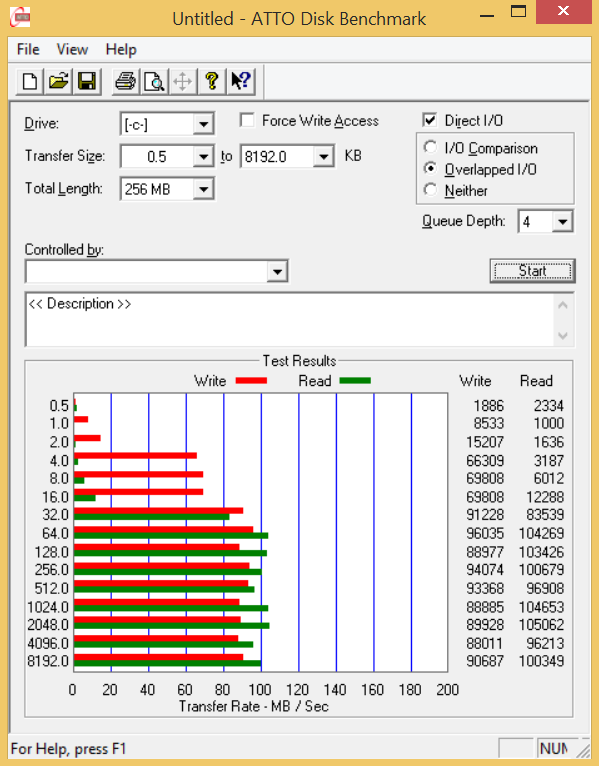Open Print Preview from the toolbar
The height and width of the screenshot is (766, 599).
click(x=154, y=81)
